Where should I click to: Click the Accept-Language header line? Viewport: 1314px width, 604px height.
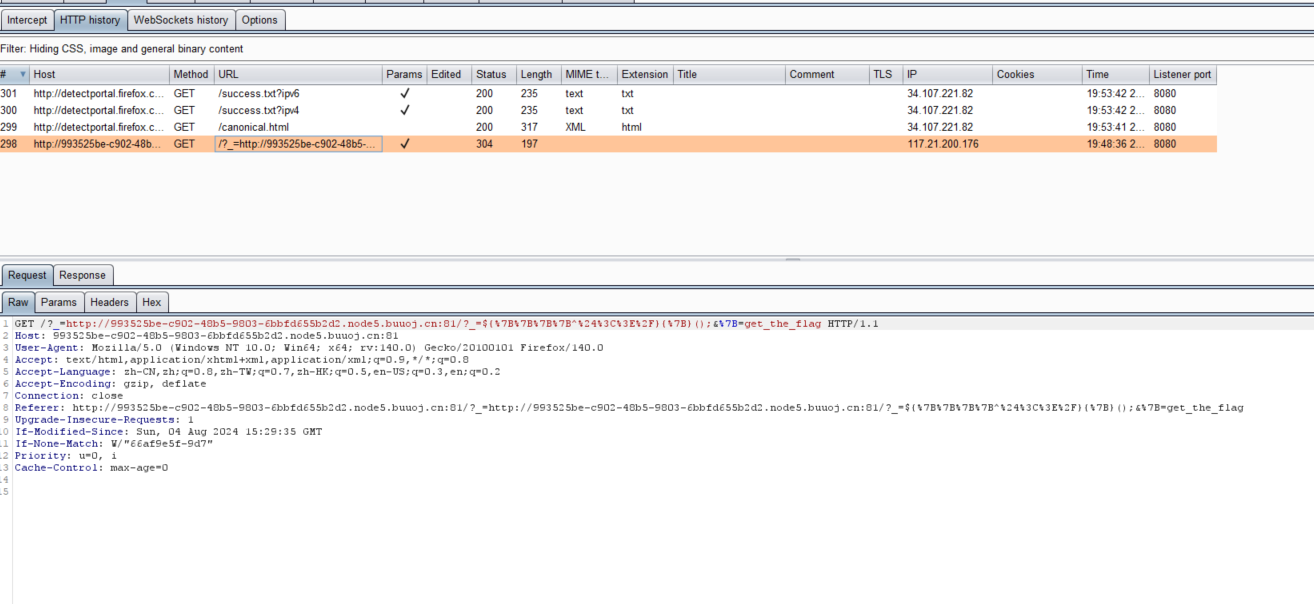(258, 372)
